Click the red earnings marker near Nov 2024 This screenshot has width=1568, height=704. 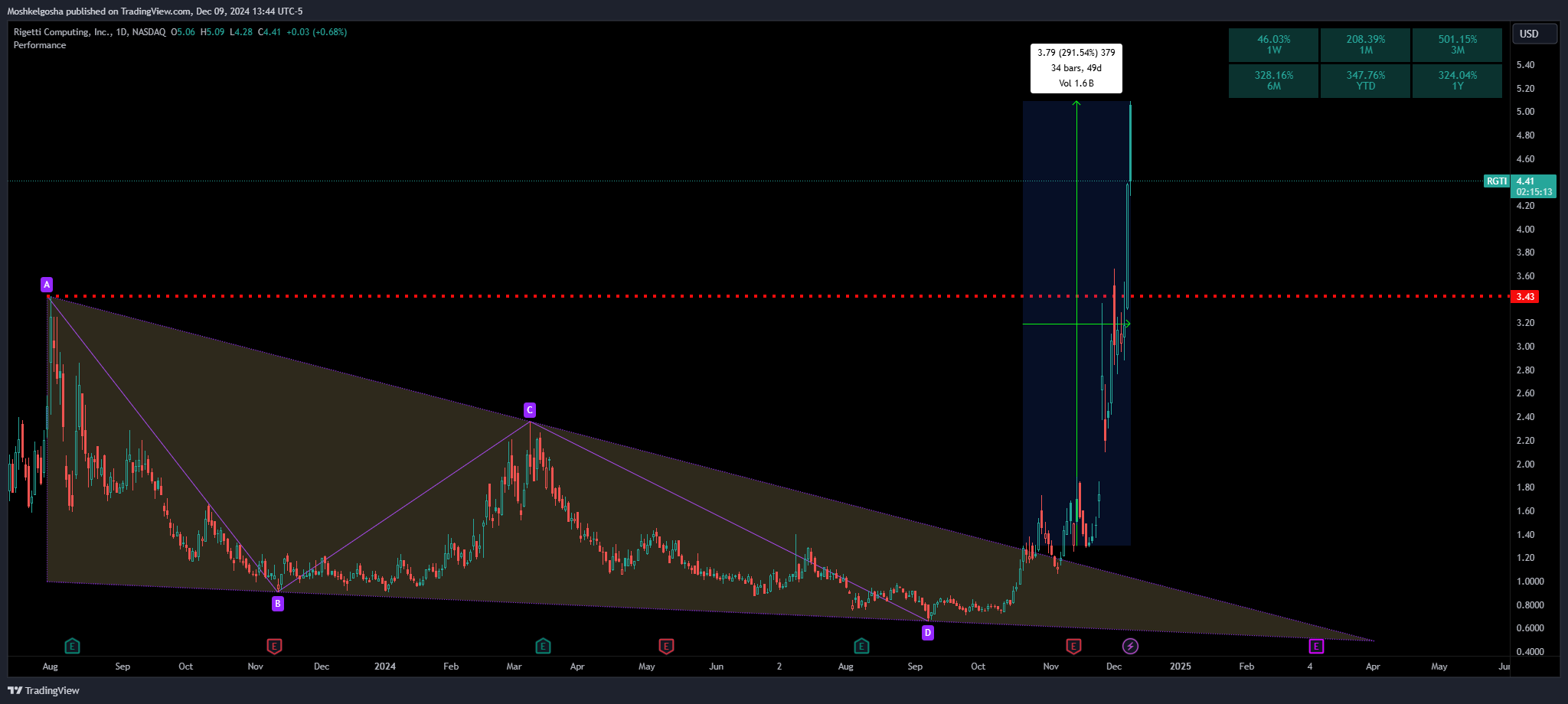click(x=1073, y=646)
